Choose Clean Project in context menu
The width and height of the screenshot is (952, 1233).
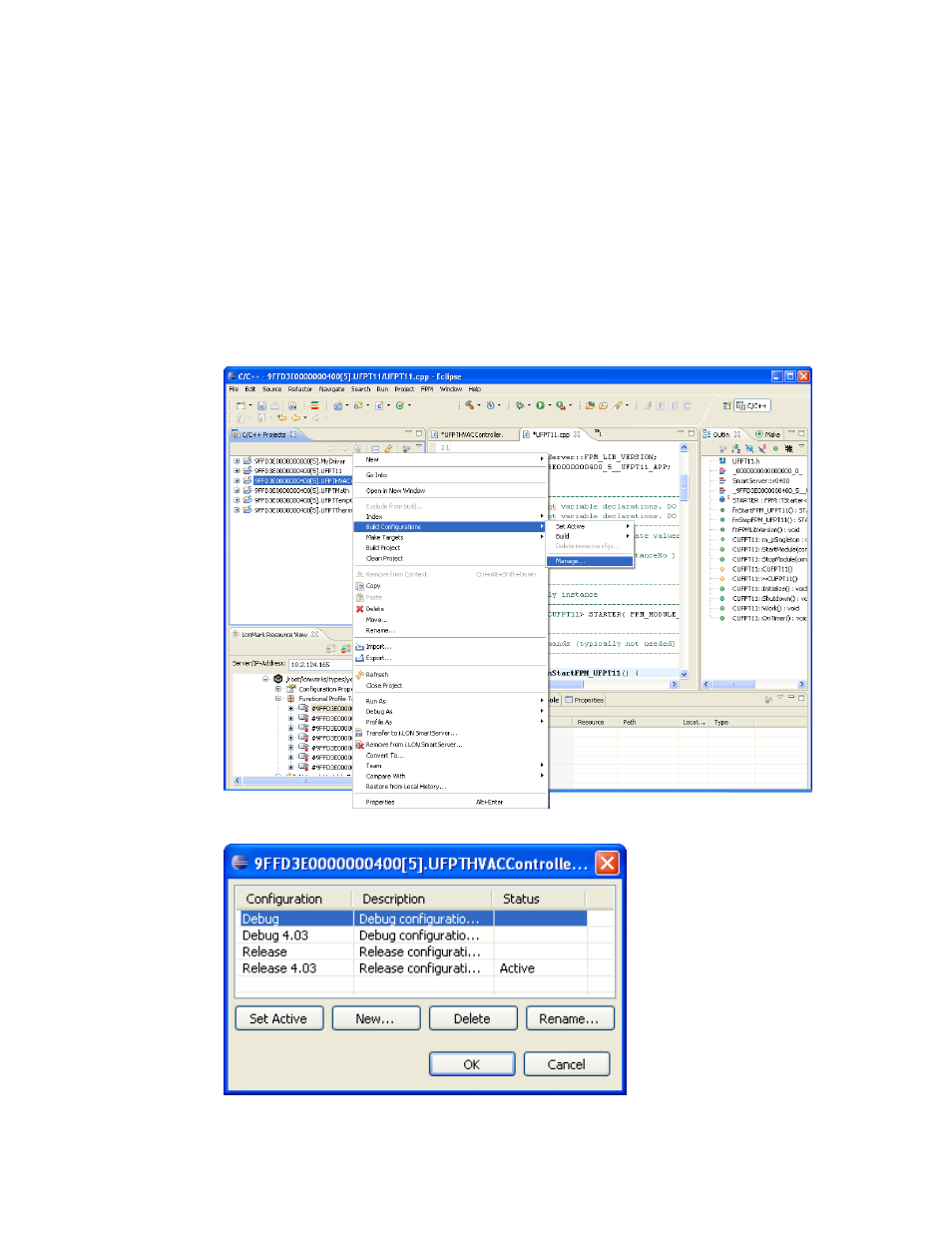(x=450, y=558)
